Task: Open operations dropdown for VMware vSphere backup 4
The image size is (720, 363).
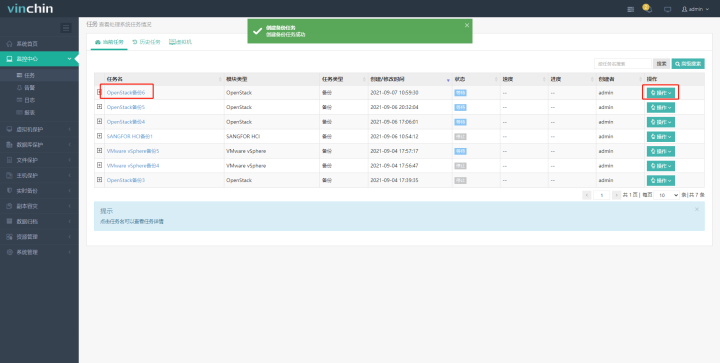Action: pyautogui.click(x=661, y=166)
